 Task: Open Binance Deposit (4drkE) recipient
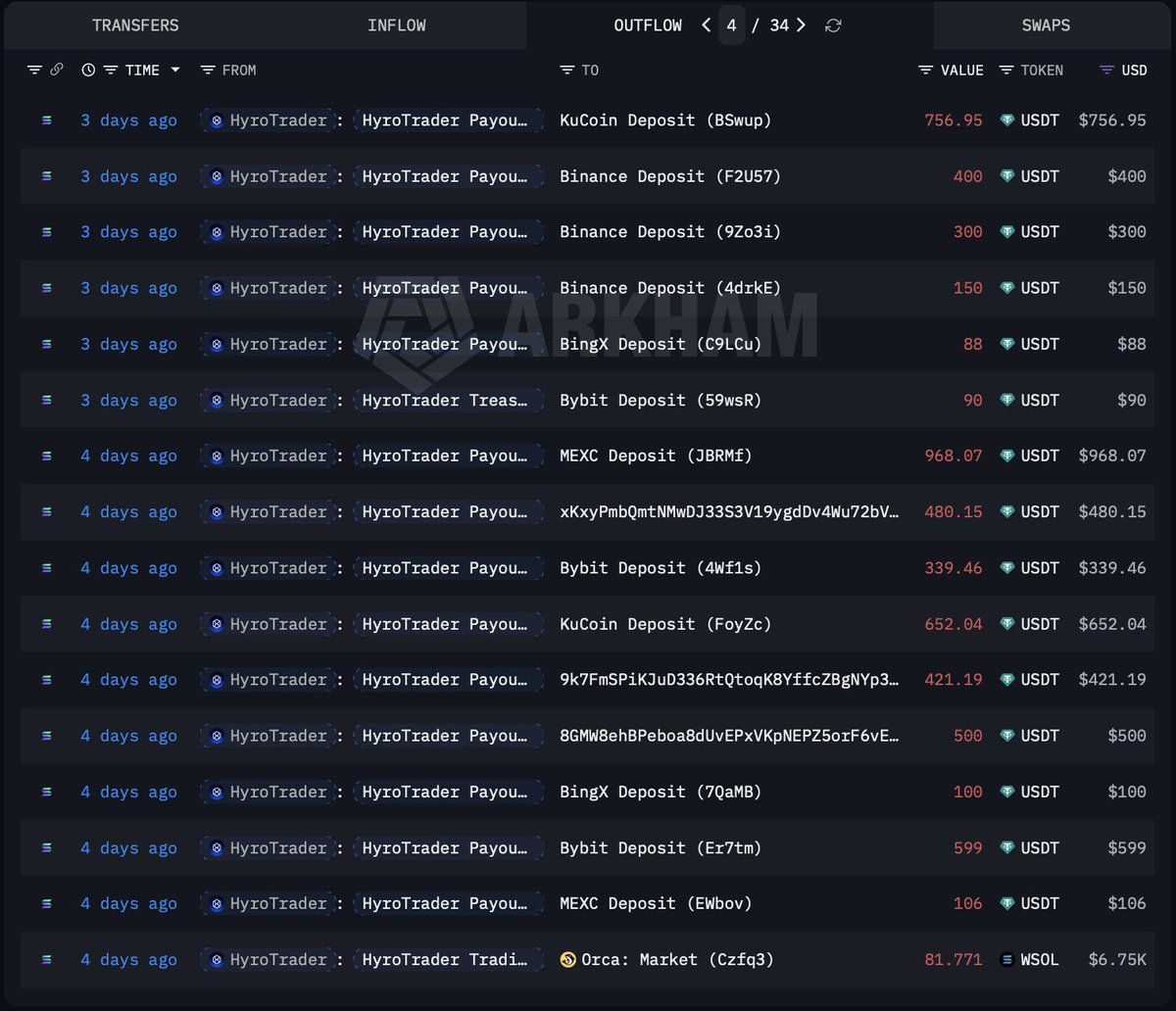(670, 288)
